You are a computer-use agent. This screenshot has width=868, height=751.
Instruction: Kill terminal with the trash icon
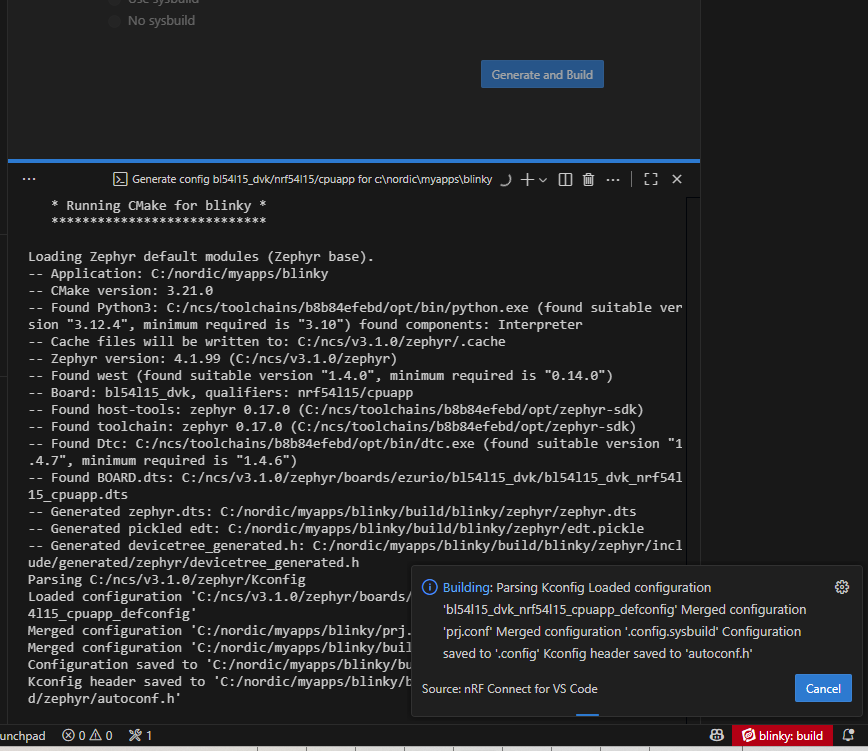[x=588, y=179]
